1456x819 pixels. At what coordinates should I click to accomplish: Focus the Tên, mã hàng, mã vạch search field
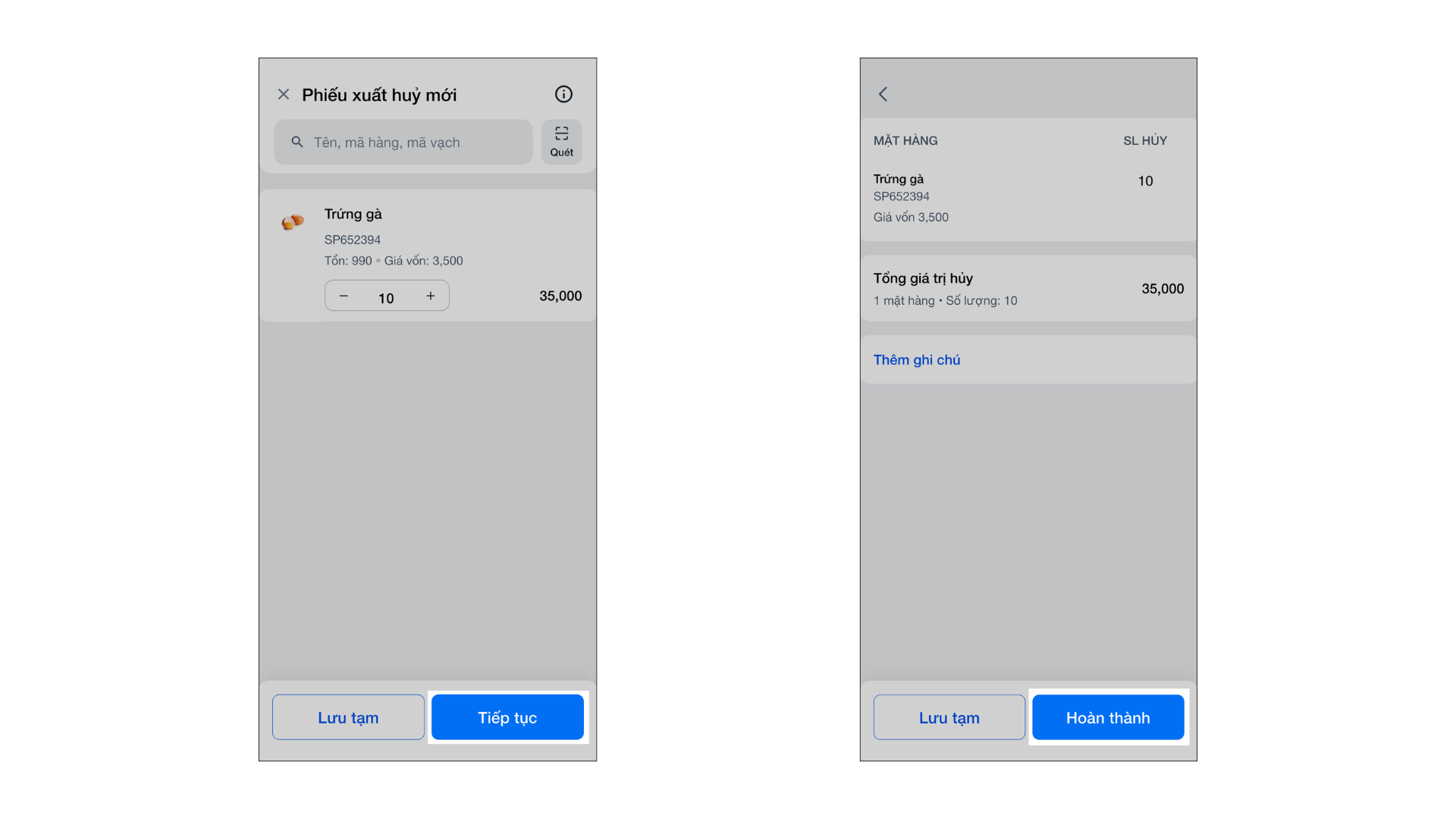[417, 142]
